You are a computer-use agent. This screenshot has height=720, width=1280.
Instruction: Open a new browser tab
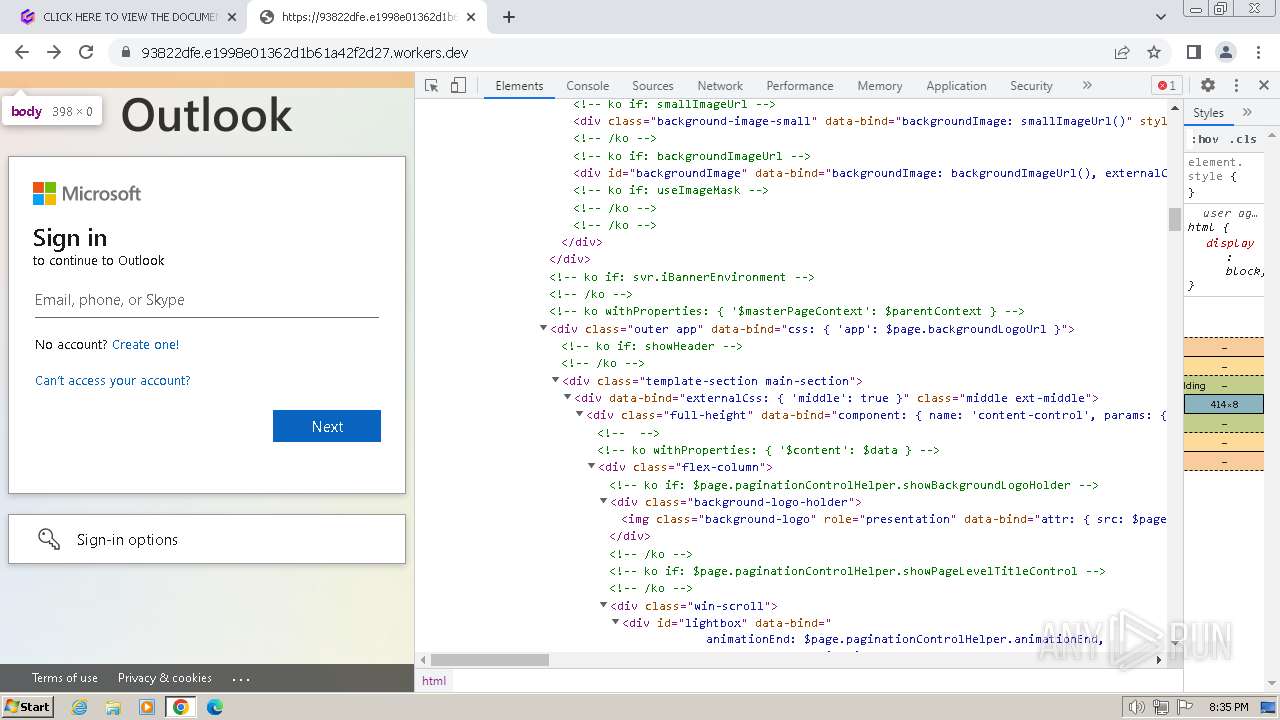click(509, 17)
